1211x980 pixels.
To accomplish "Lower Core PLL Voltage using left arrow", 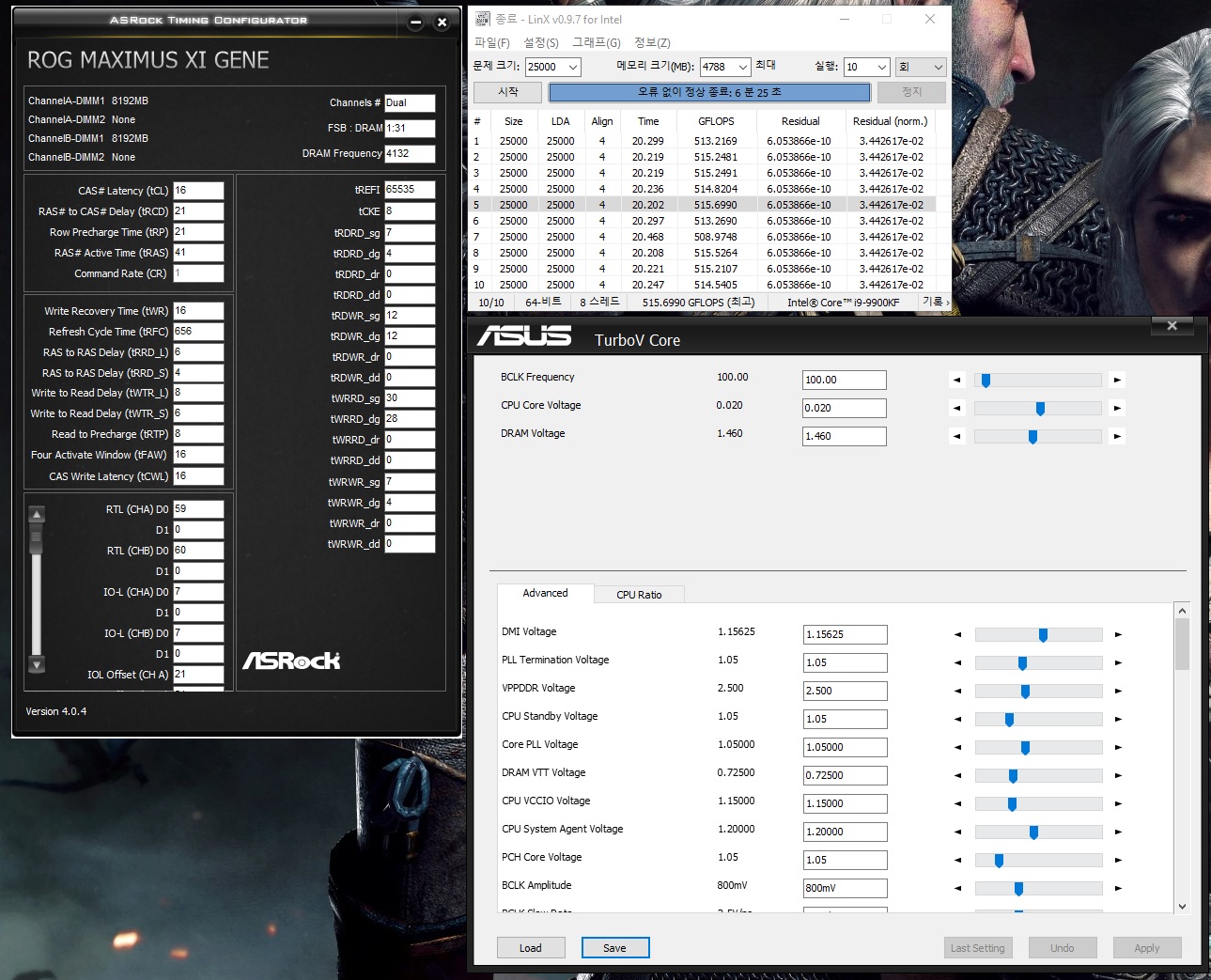I will click(958, 747).
